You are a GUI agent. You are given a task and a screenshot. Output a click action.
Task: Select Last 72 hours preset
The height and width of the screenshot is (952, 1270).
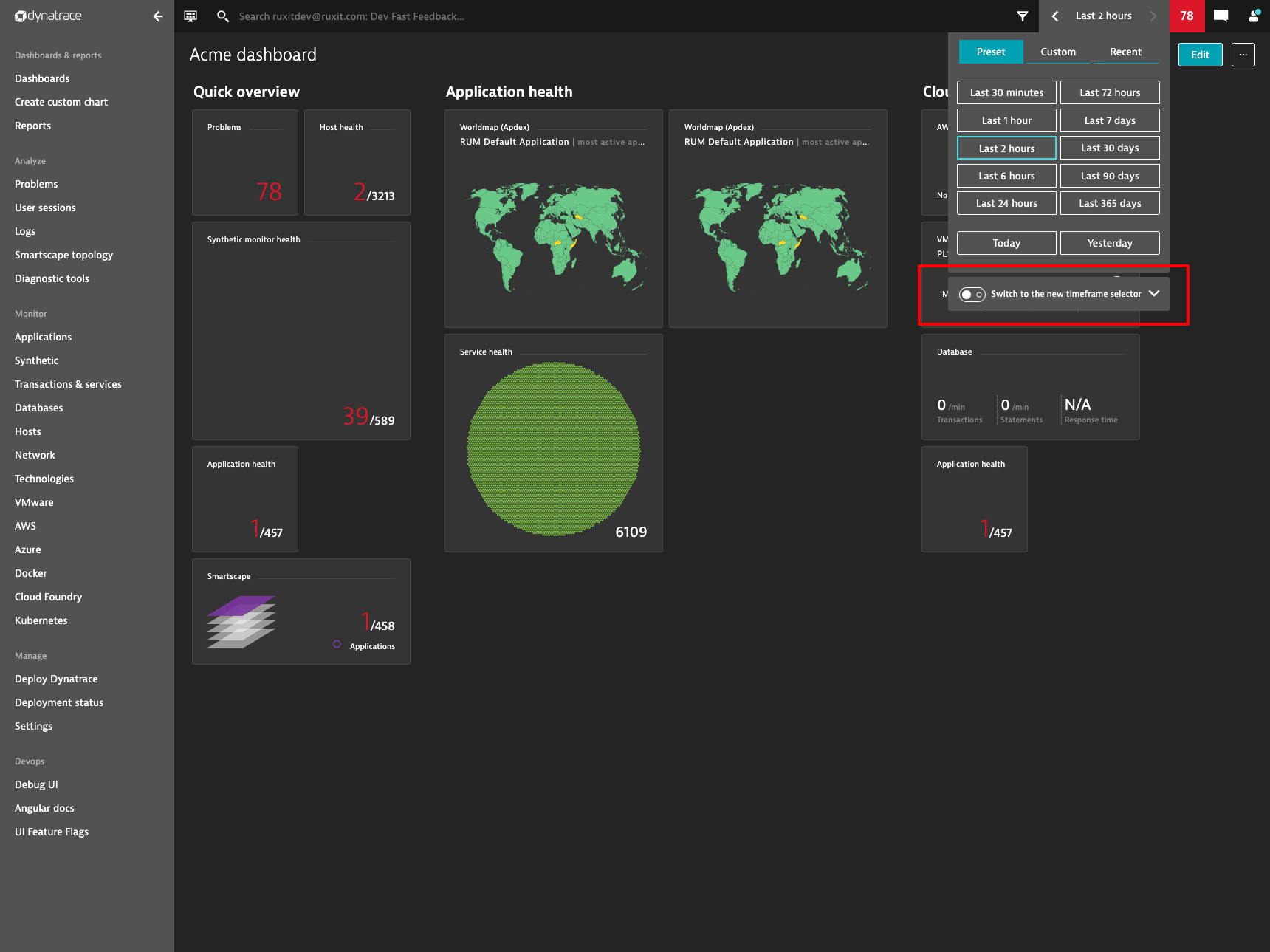tap(1110, 92)
